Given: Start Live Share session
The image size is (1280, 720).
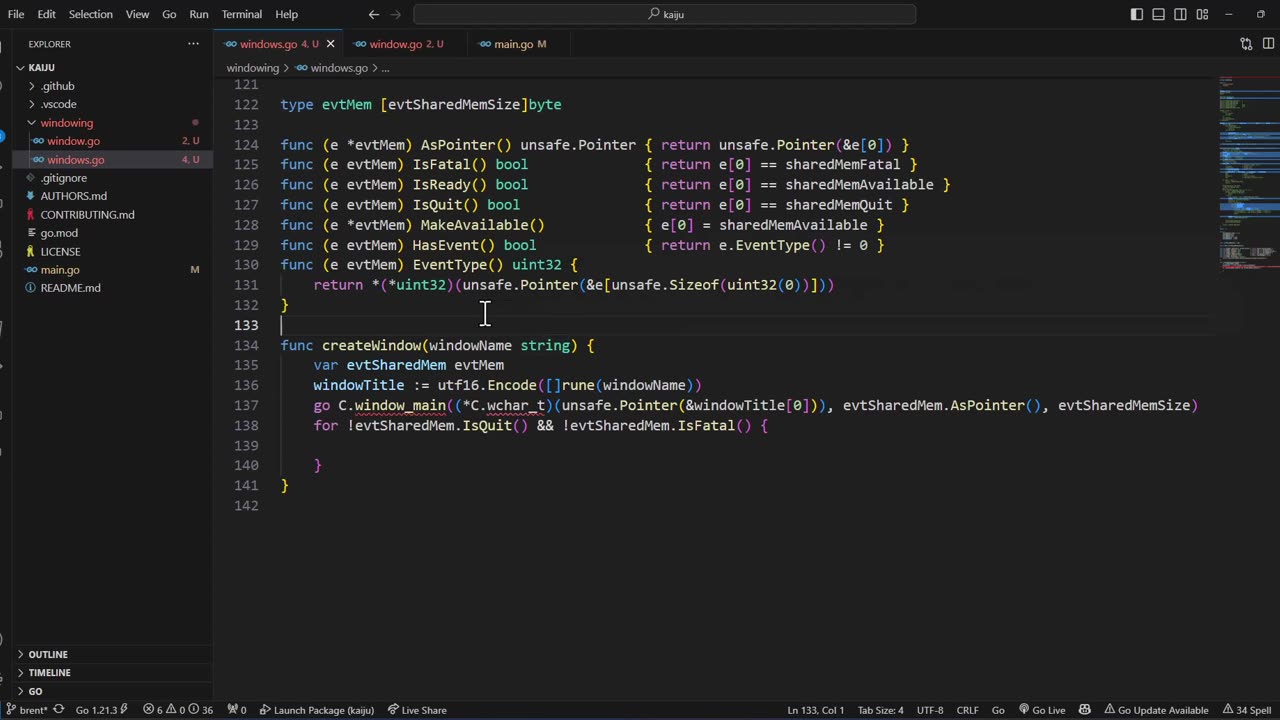Looking at the screenshot, I should [x=417, y=710].
